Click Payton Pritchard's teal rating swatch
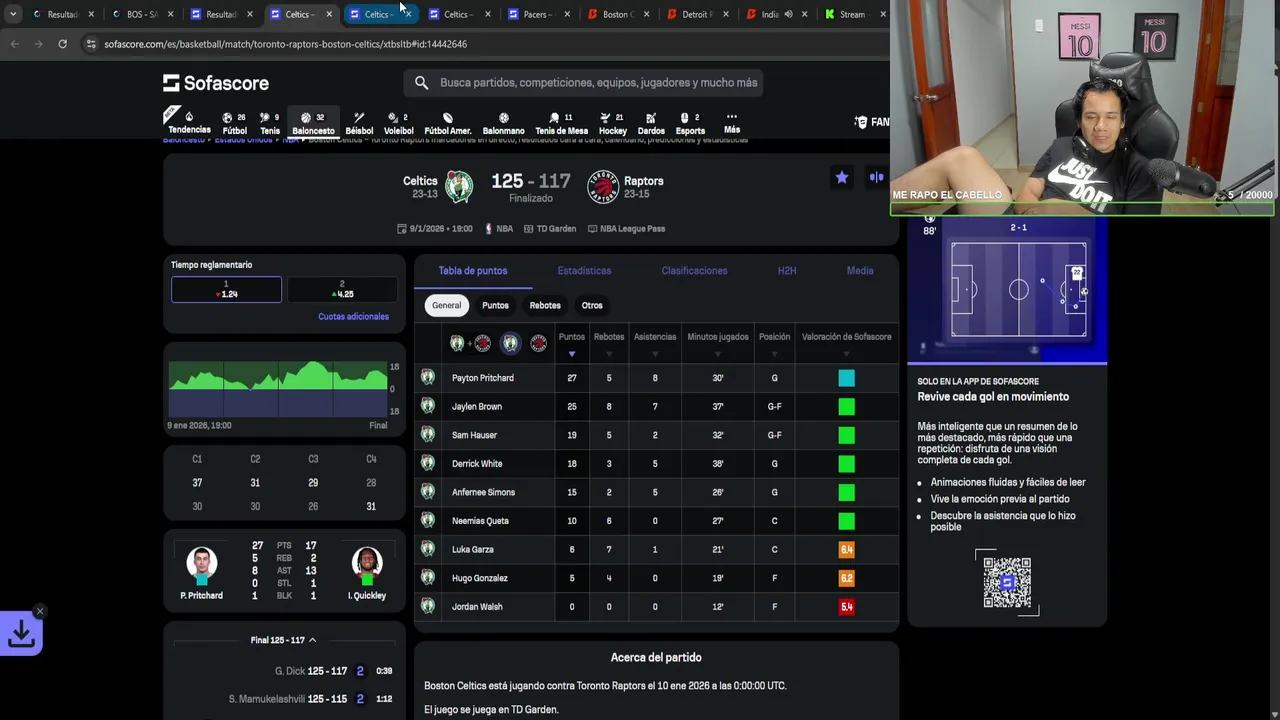The width and height of the screenshot is (1280, 720). (x=846, y=378)
